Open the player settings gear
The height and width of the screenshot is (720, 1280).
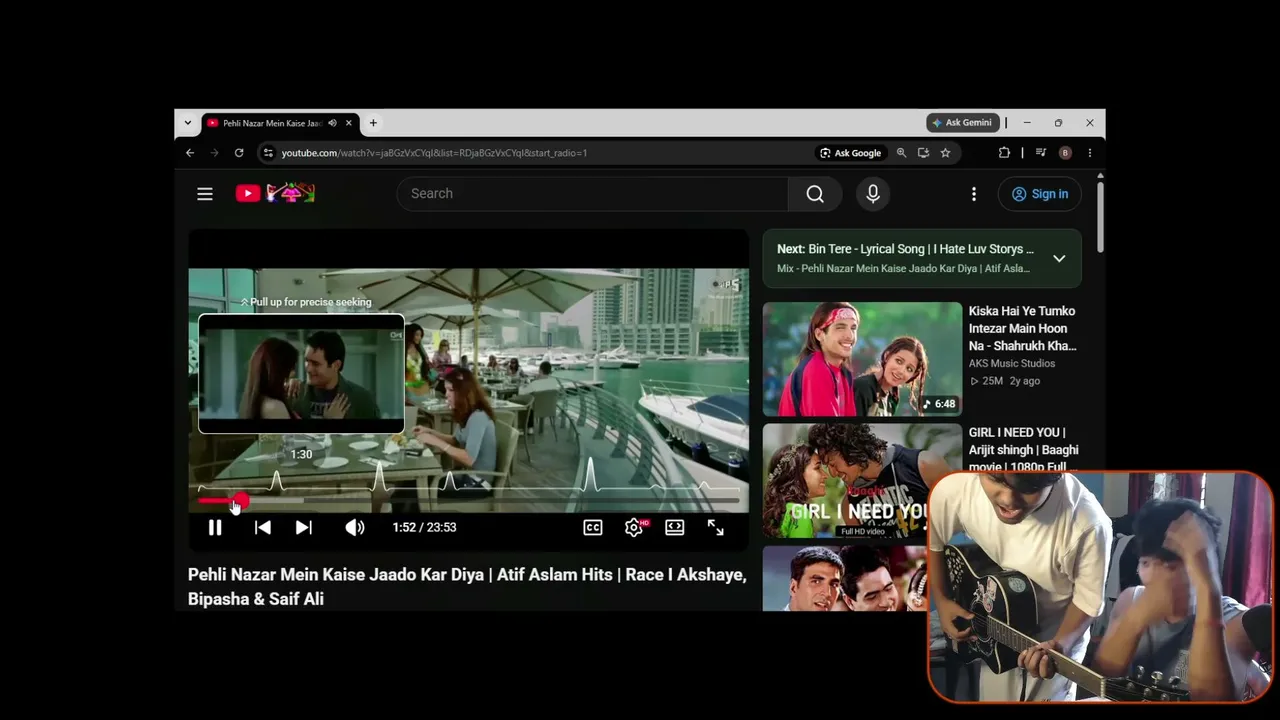click(x=634, y=527)
